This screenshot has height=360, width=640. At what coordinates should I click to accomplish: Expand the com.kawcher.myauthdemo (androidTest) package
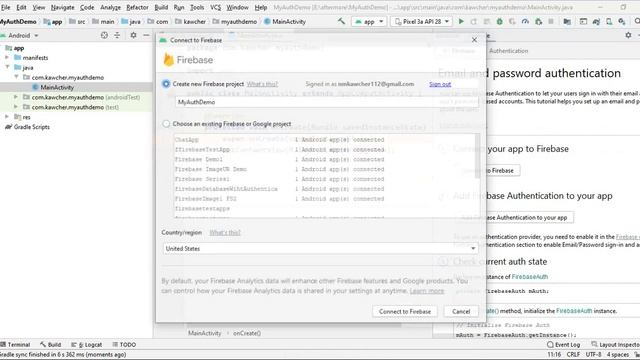[x=16, y=97]
